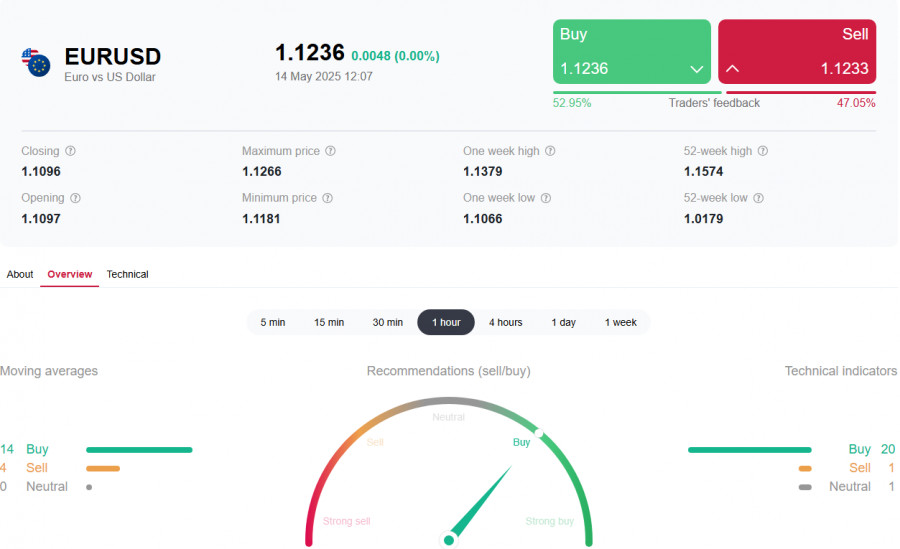Screen dimensions: 900x549
Task: Click the 47.05% sell percentage
Action: pos(856,103)
